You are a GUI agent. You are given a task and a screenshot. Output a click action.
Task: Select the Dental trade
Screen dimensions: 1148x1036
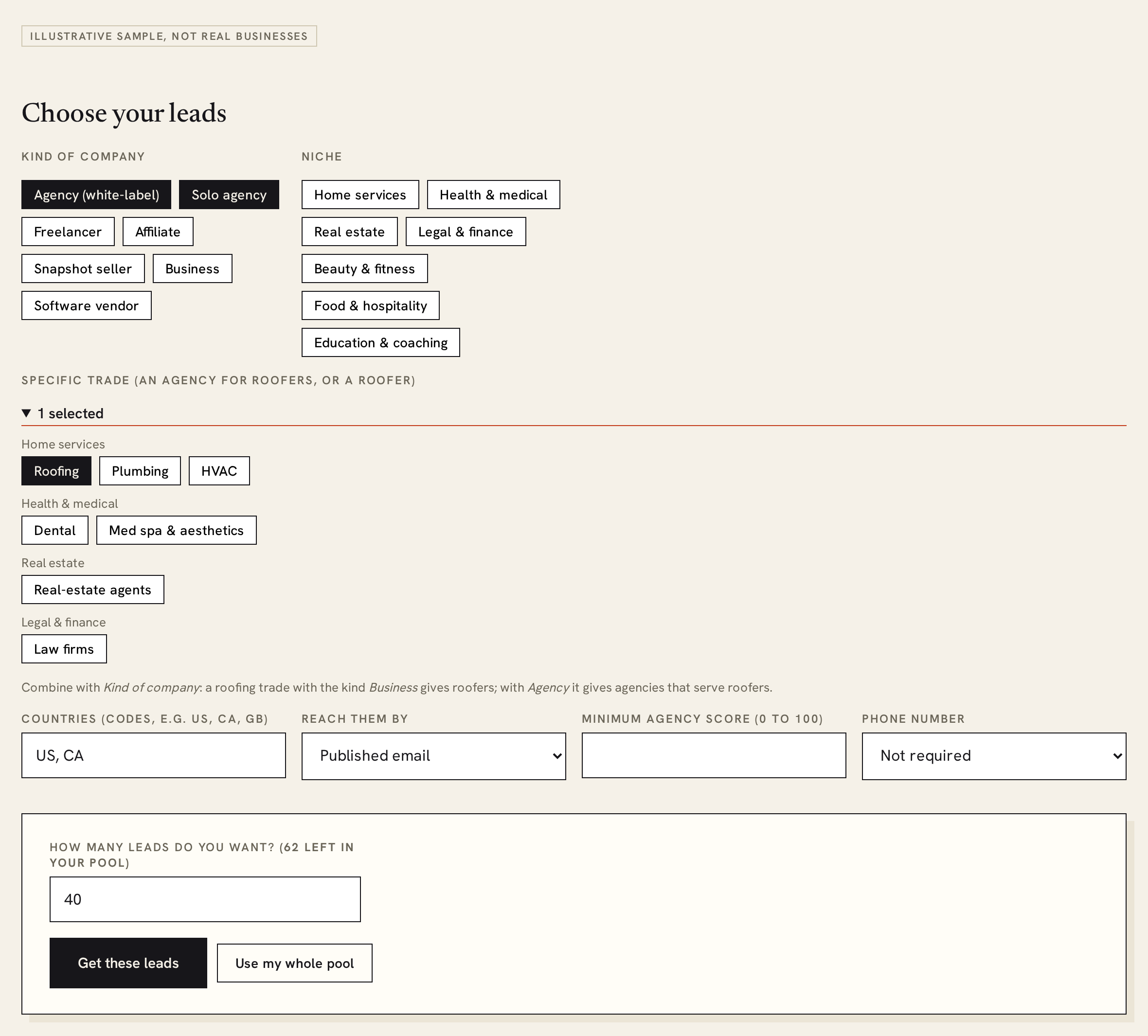pos(54,531)
